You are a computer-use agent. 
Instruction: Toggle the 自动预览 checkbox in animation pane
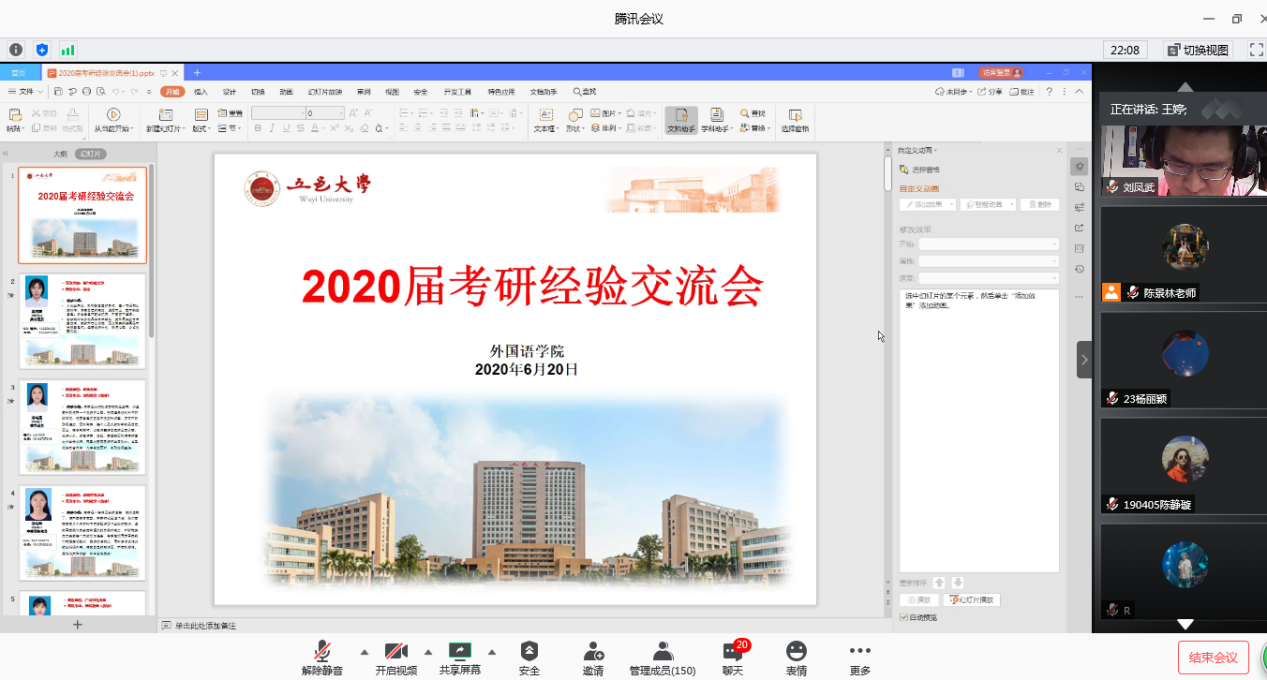(x=905, y=618)
